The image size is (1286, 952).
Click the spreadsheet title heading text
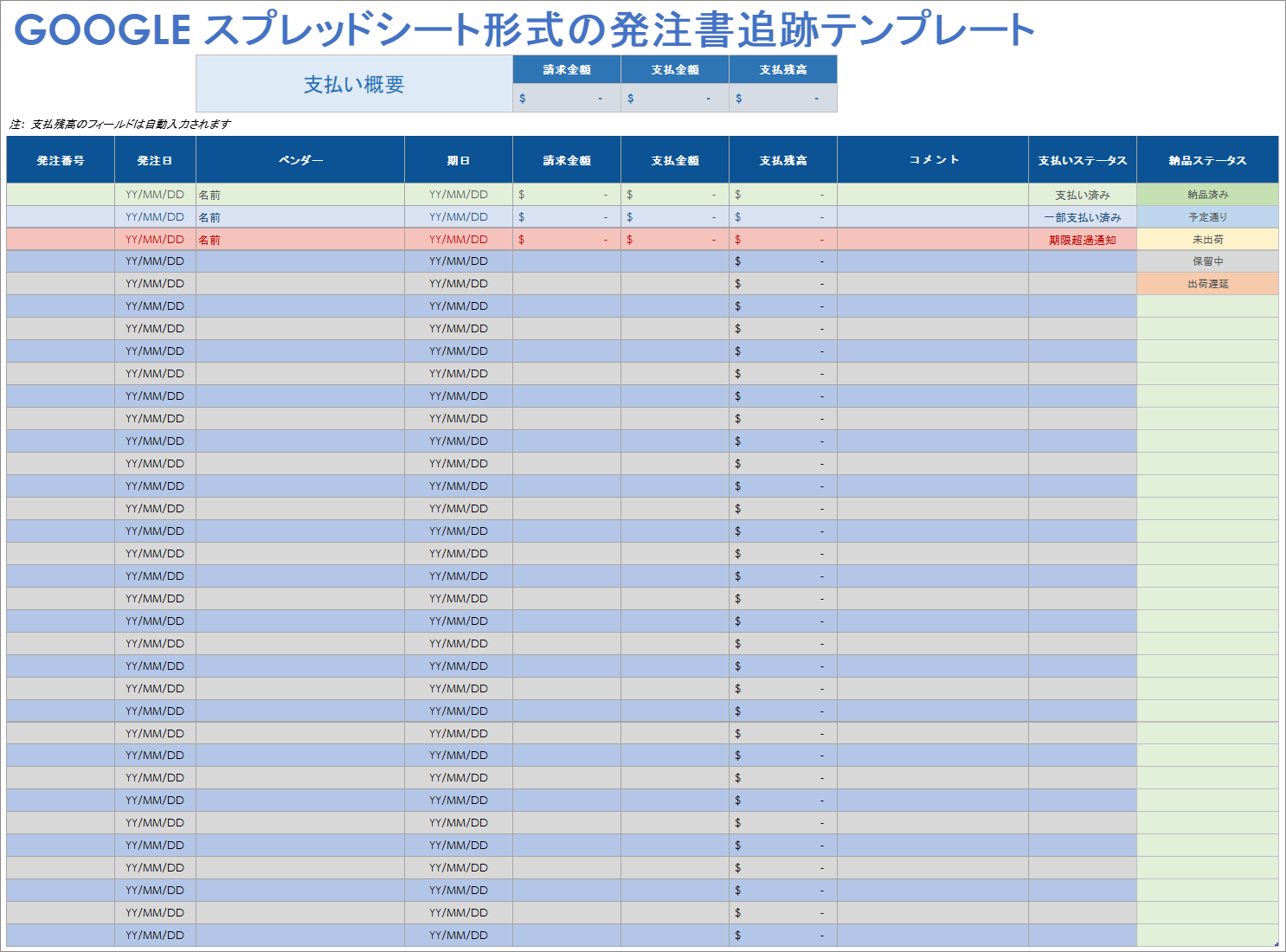[524, 29]
